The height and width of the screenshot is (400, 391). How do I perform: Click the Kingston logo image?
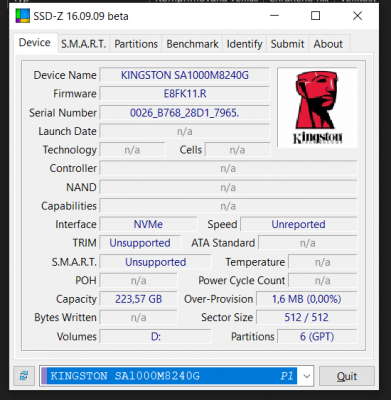pos(317,108)
